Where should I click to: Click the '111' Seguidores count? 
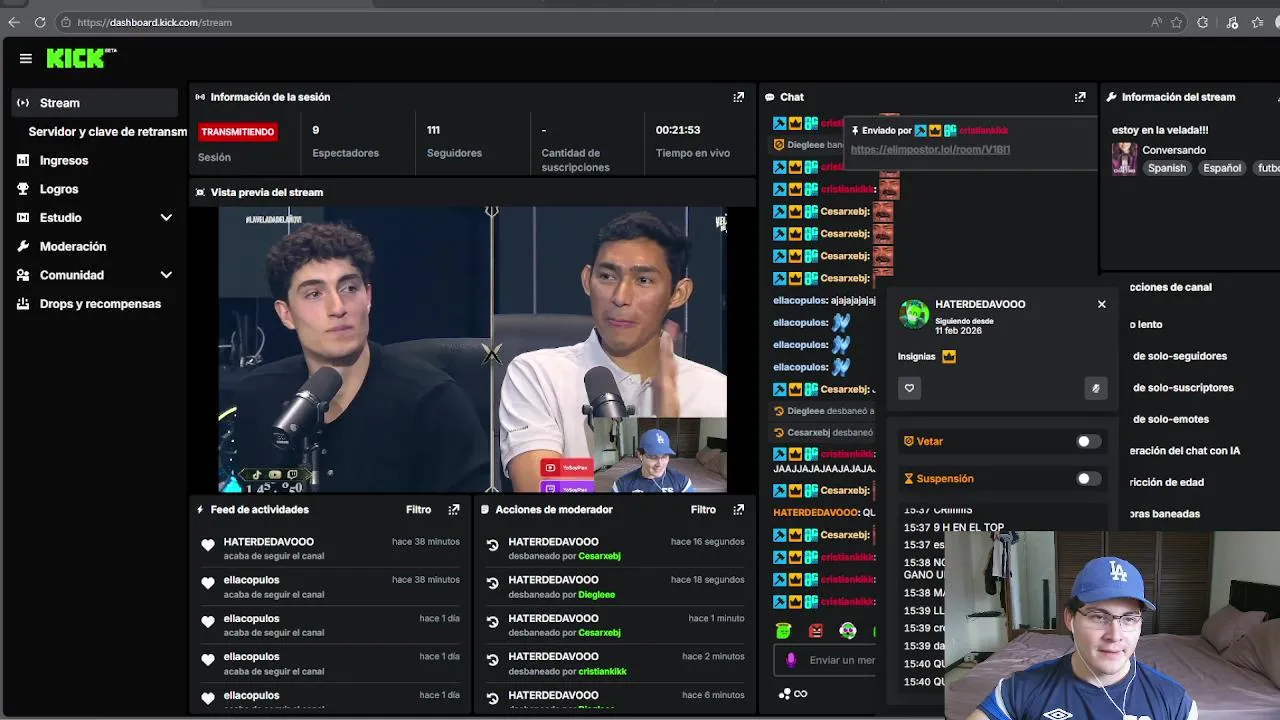[x=434, y=130]
